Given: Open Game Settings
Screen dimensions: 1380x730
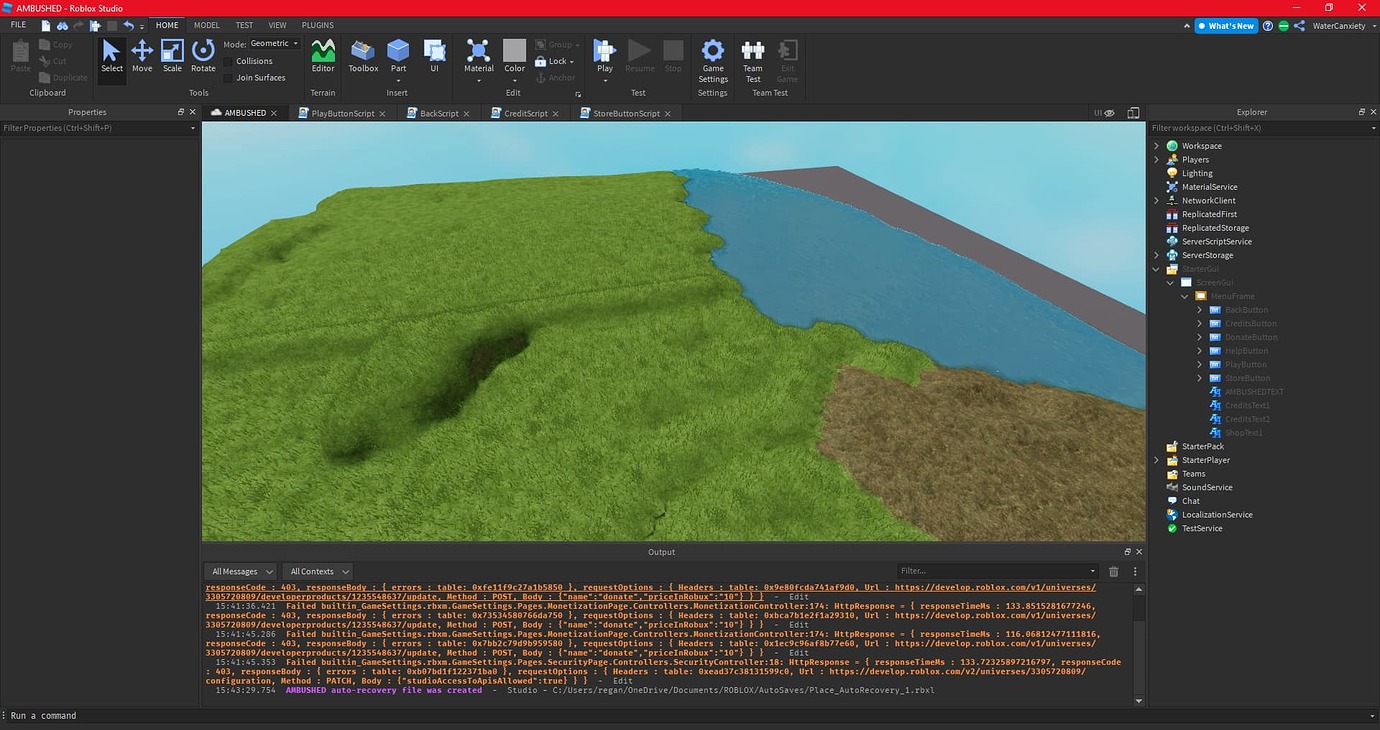Looking at the screenshot, I should coord(713,60).
